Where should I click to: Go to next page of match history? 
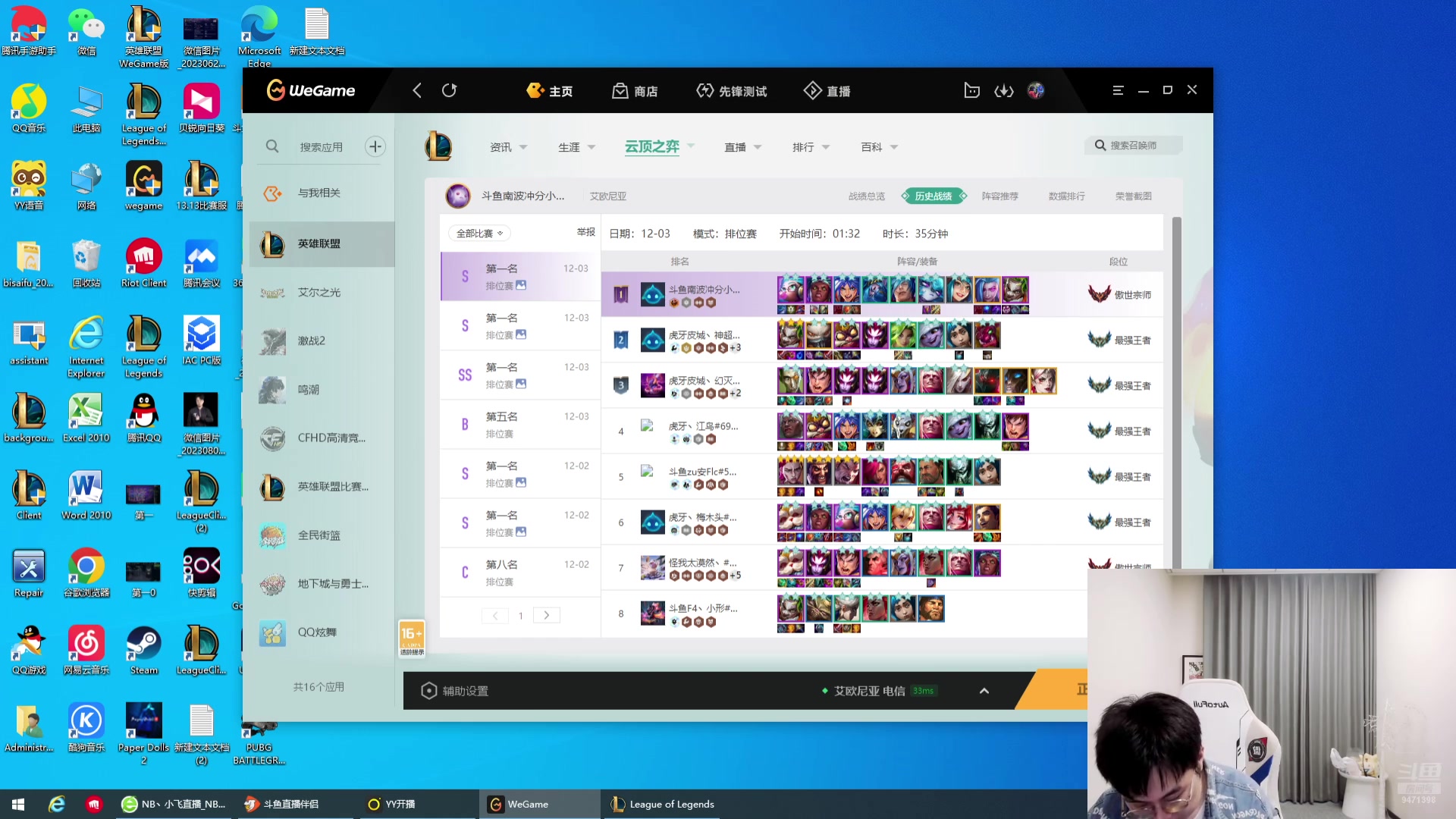(546, 615)
